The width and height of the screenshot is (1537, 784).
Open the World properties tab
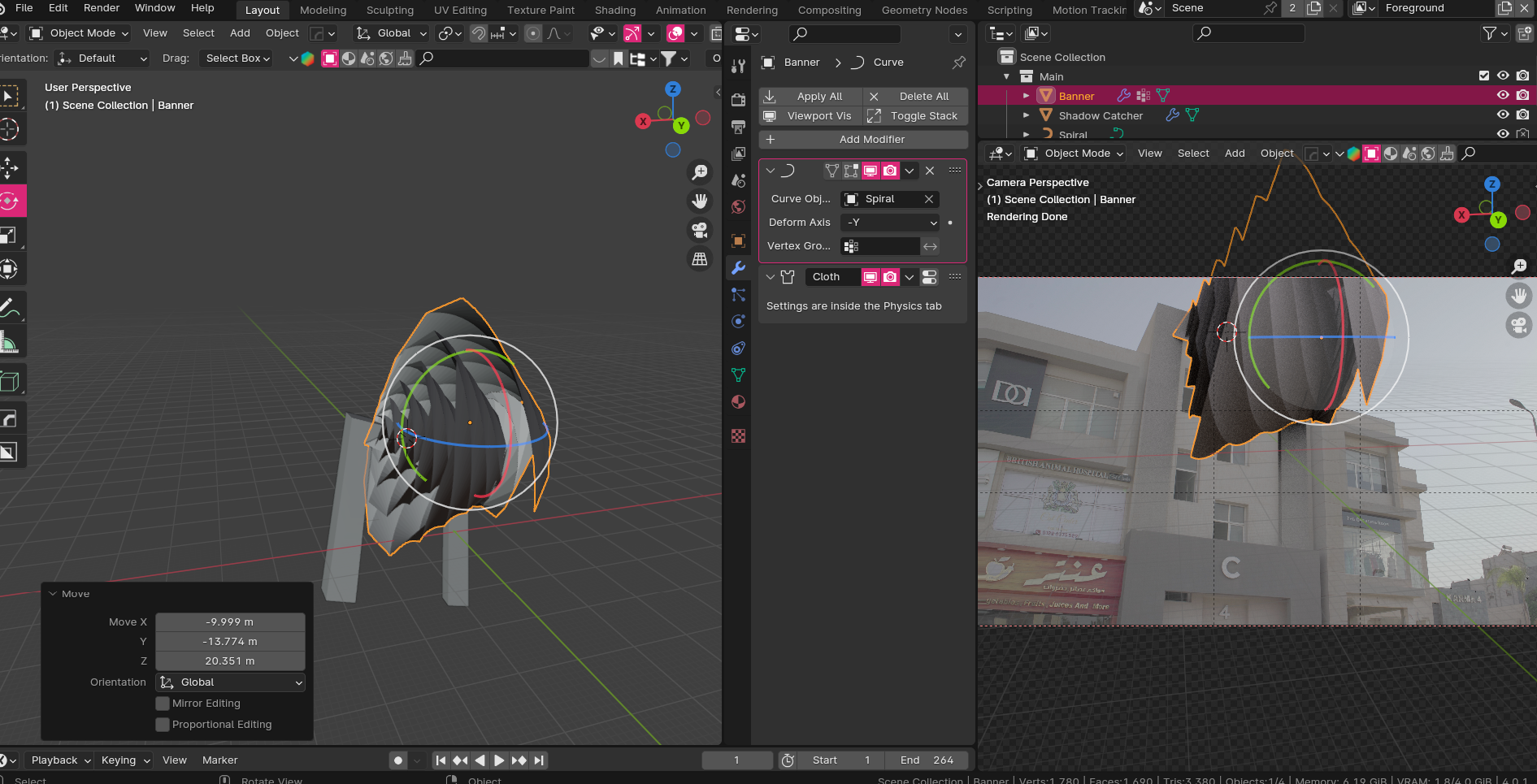click(738, 206)
